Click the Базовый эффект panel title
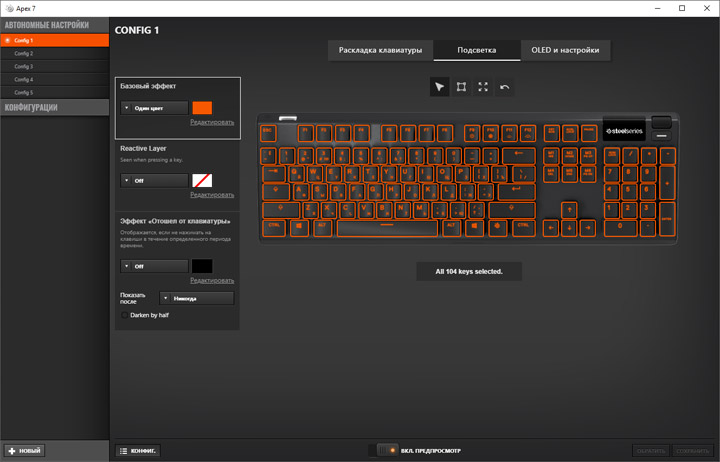 click(x=148, y=86)
